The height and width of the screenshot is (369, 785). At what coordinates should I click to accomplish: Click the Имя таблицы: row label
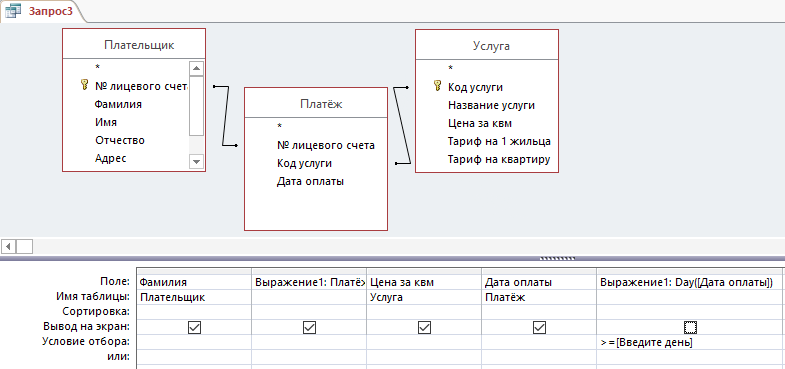pyautogui.click(x=93, y=297)
